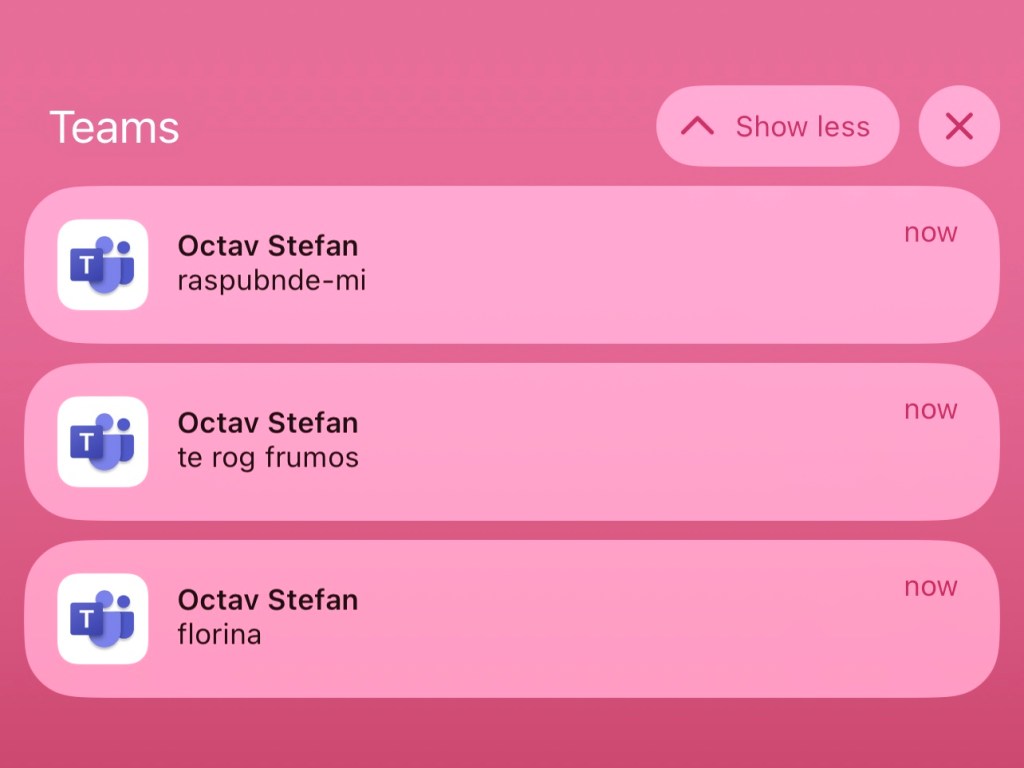Clear all Teams notifications with the X button
Image resolution: width=1024 pixels, height=768 pixels.
(x=959, y=126)
